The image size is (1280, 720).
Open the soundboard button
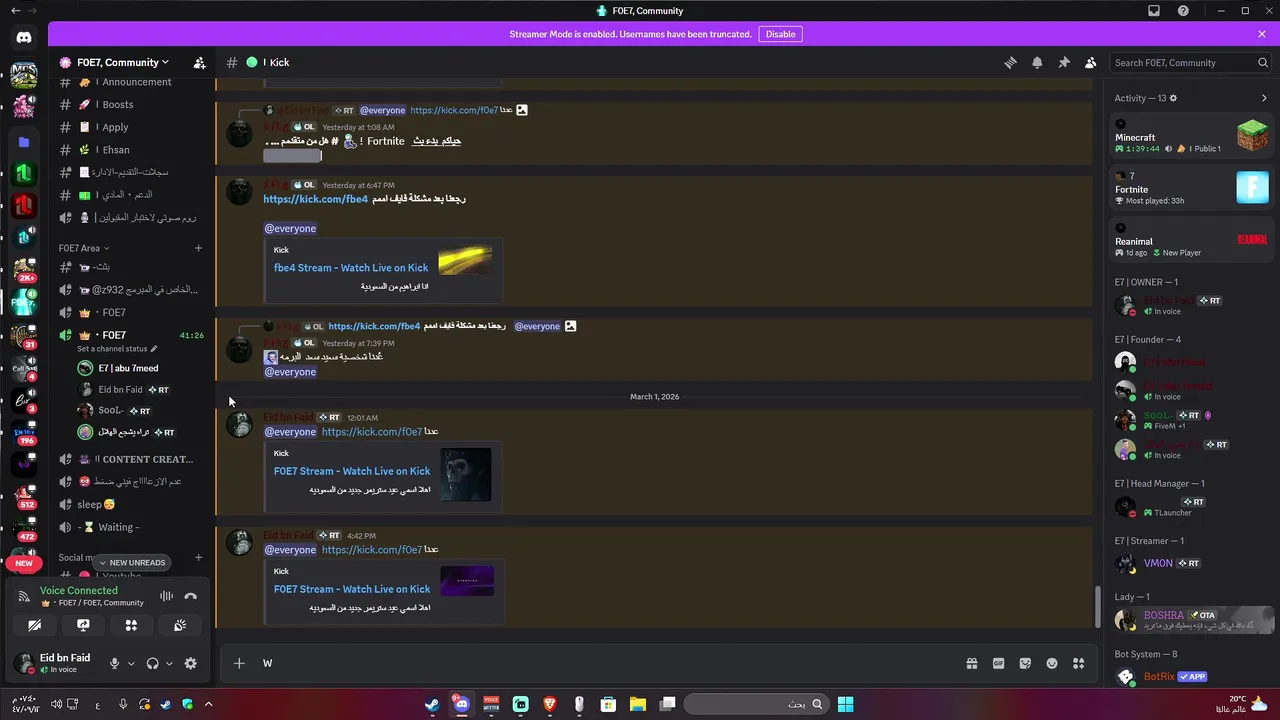coord(179,625)
